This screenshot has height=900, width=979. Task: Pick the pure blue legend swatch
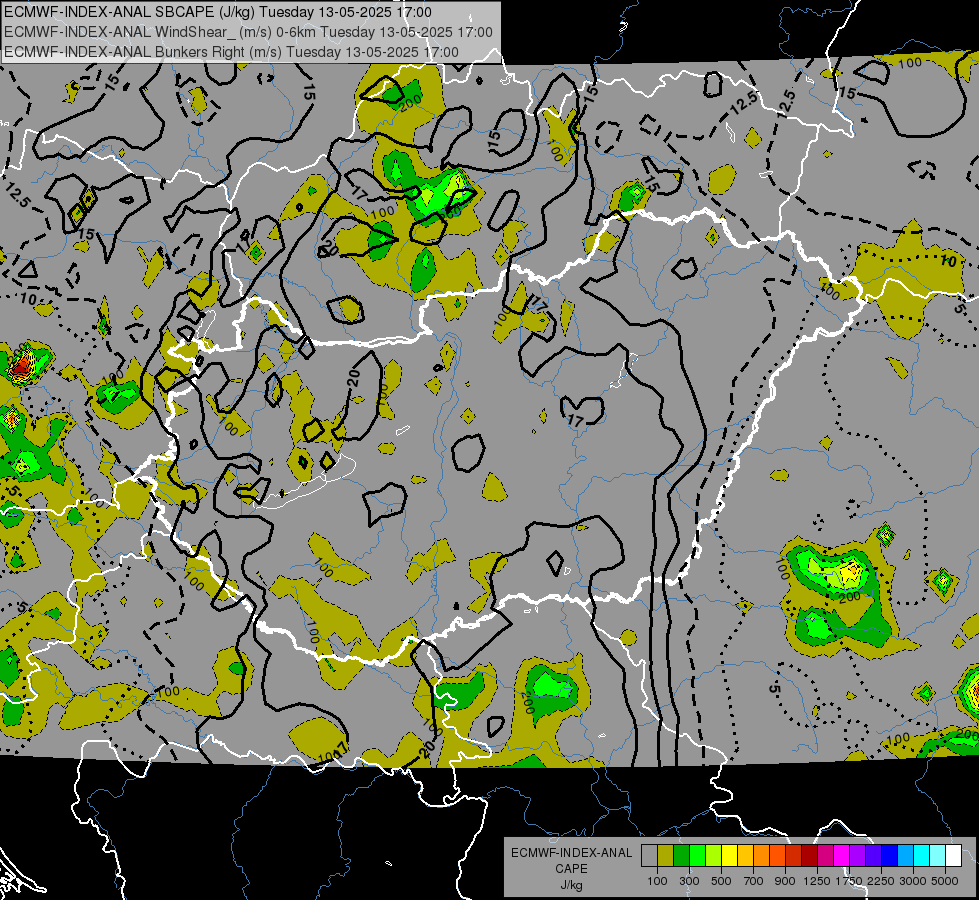pos(890,856)
